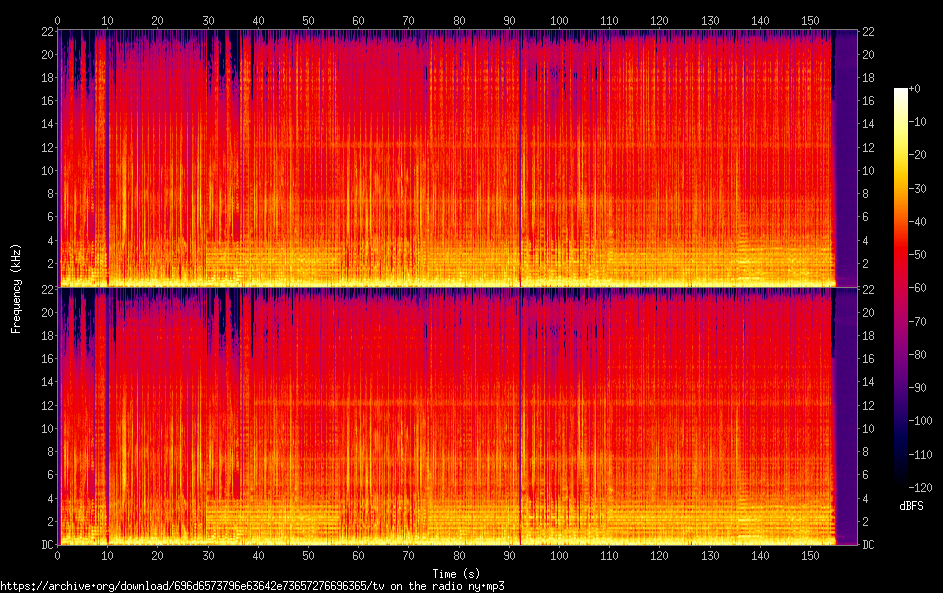943x593 pixels.
Task: Click the white top of the dBFS color bar
Action: coord(901,92)
